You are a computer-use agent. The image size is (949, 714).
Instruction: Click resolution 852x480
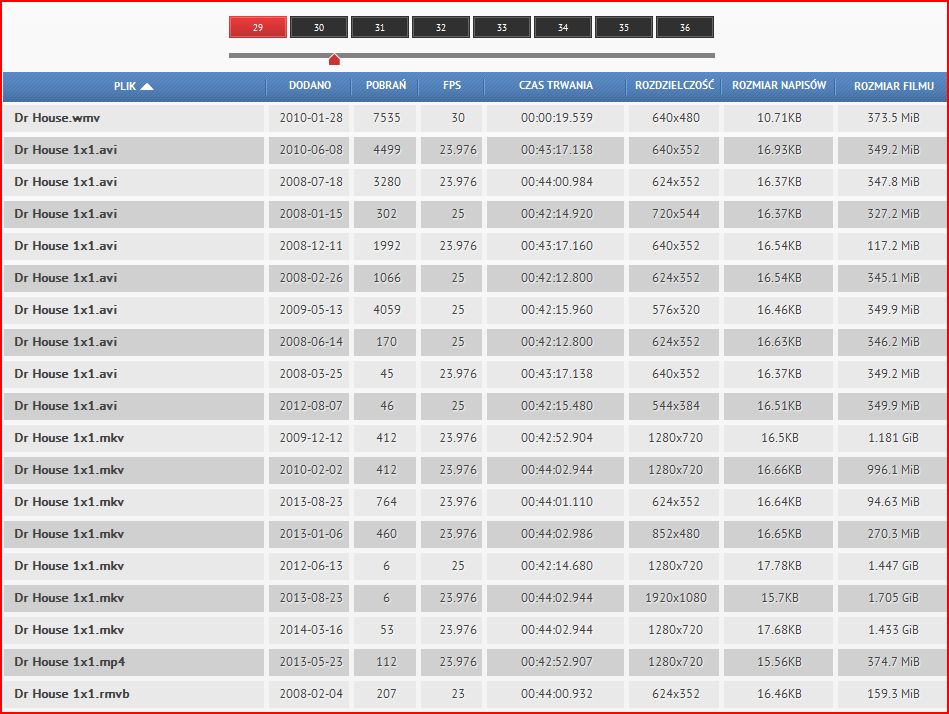tap(675, 534)
